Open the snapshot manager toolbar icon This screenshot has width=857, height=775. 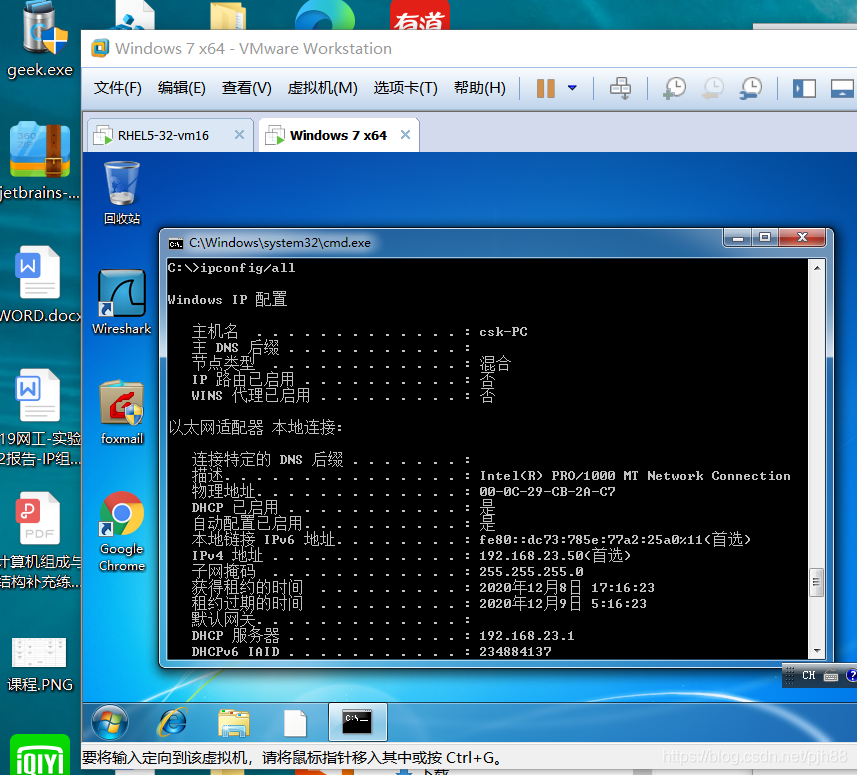[751, 88]
